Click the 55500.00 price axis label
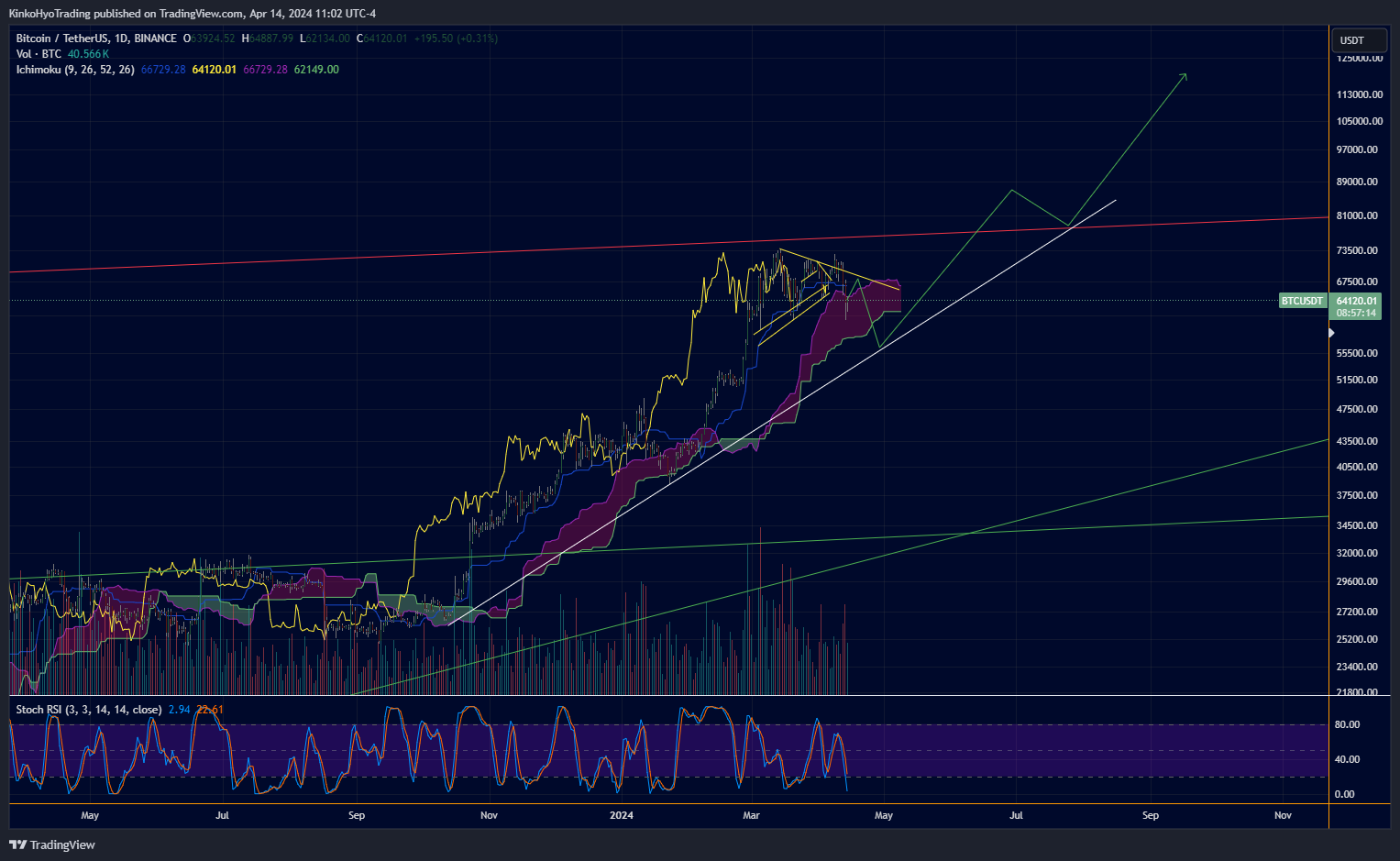Viewport: 1400px width, 861px height. coord(1358,353)
